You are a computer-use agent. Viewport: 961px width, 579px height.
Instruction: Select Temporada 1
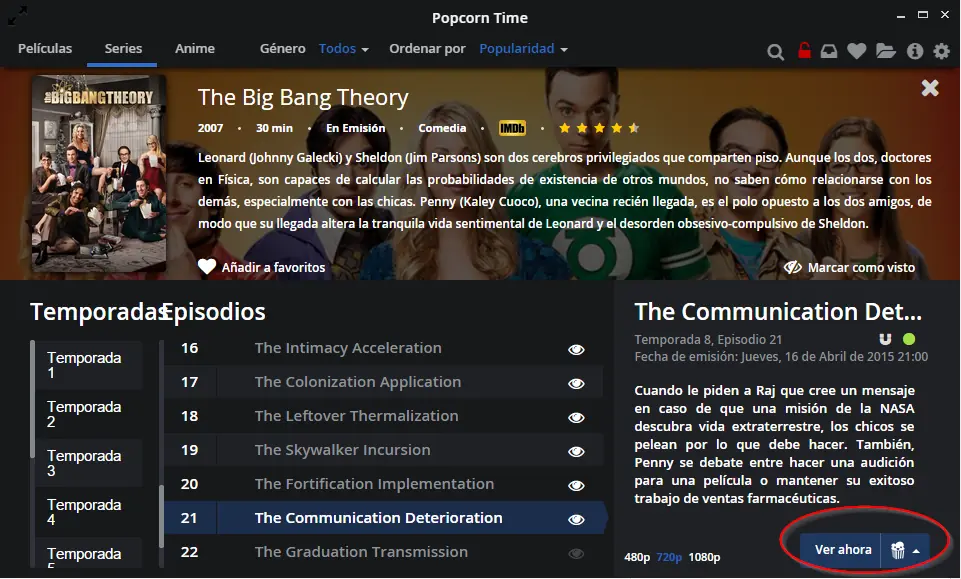coord(89,365)
